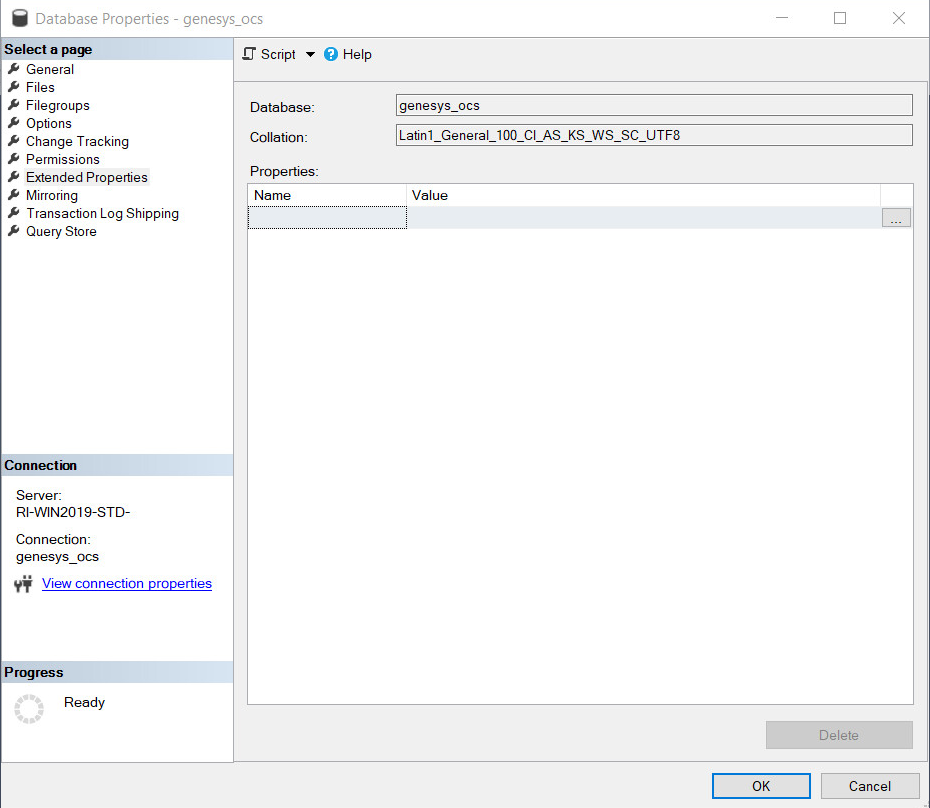Click the empty Name cell in Properties grid
Viewport: 930px width, 808px height.
tap(327, 218)
